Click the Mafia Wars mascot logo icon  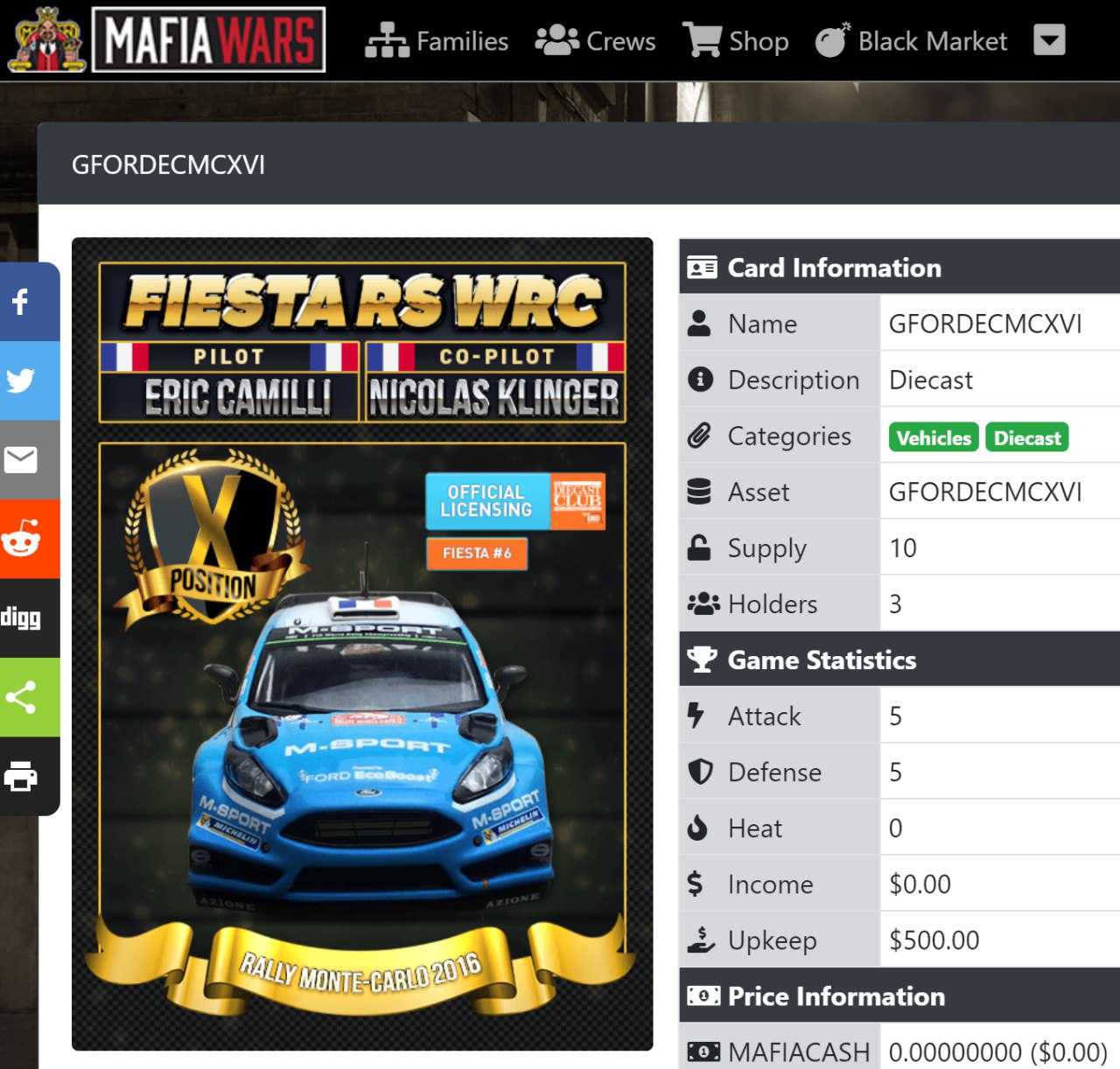pyautogui.click(x=47, y=39)
